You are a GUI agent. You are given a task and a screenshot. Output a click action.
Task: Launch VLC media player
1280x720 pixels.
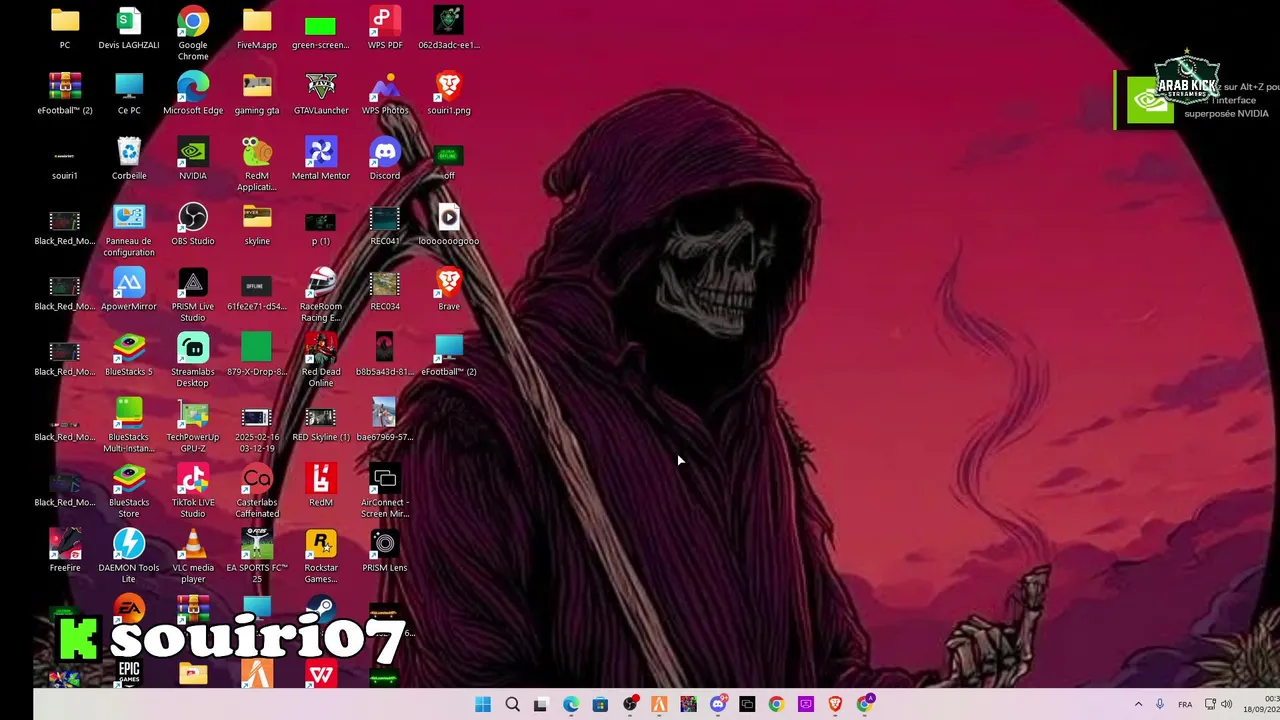pos(193,557)
